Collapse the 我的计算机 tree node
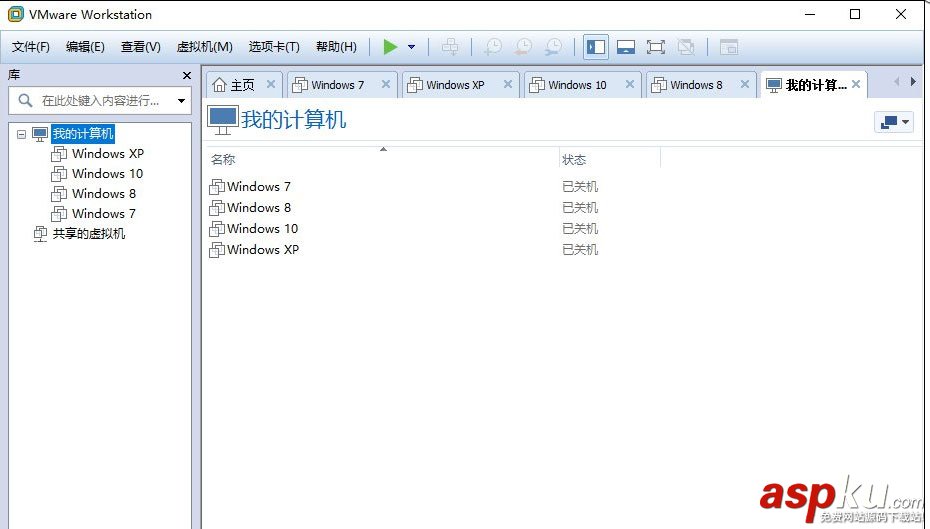This screenshot has width=930, height=529. point(21,134)
